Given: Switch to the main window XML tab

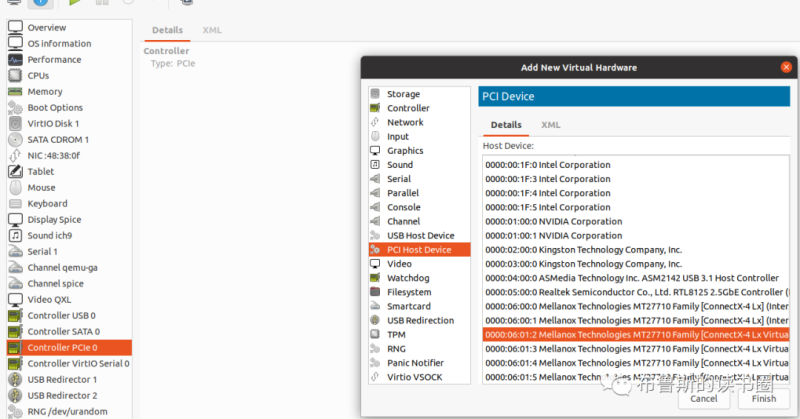Looking at the screenshot, I should 212,30.
